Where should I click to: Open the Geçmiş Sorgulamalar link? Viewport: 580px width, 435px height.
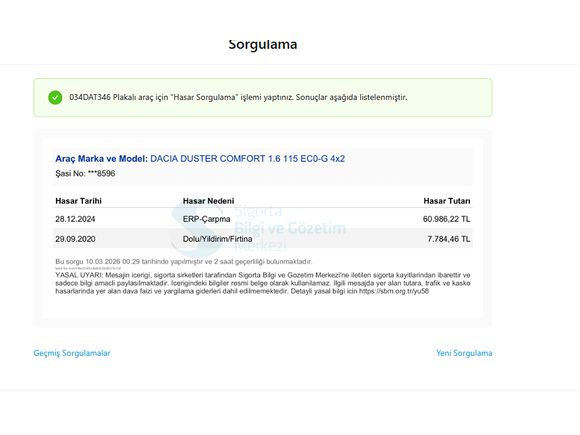[72, 353]
